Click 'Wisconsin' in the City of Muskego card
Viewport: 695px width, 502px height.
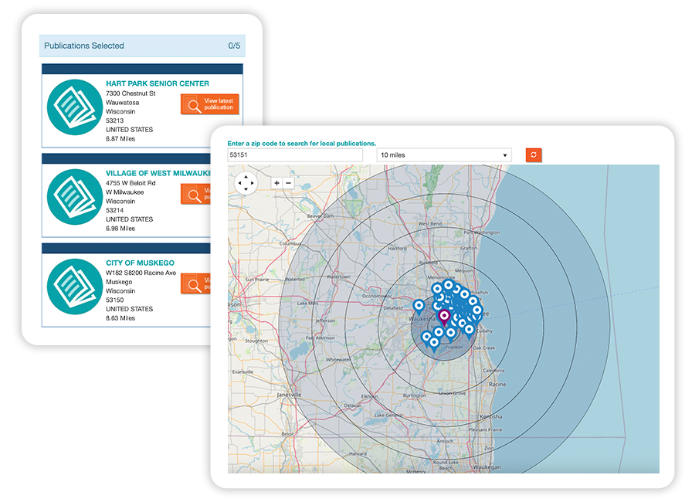coord(120,291)
